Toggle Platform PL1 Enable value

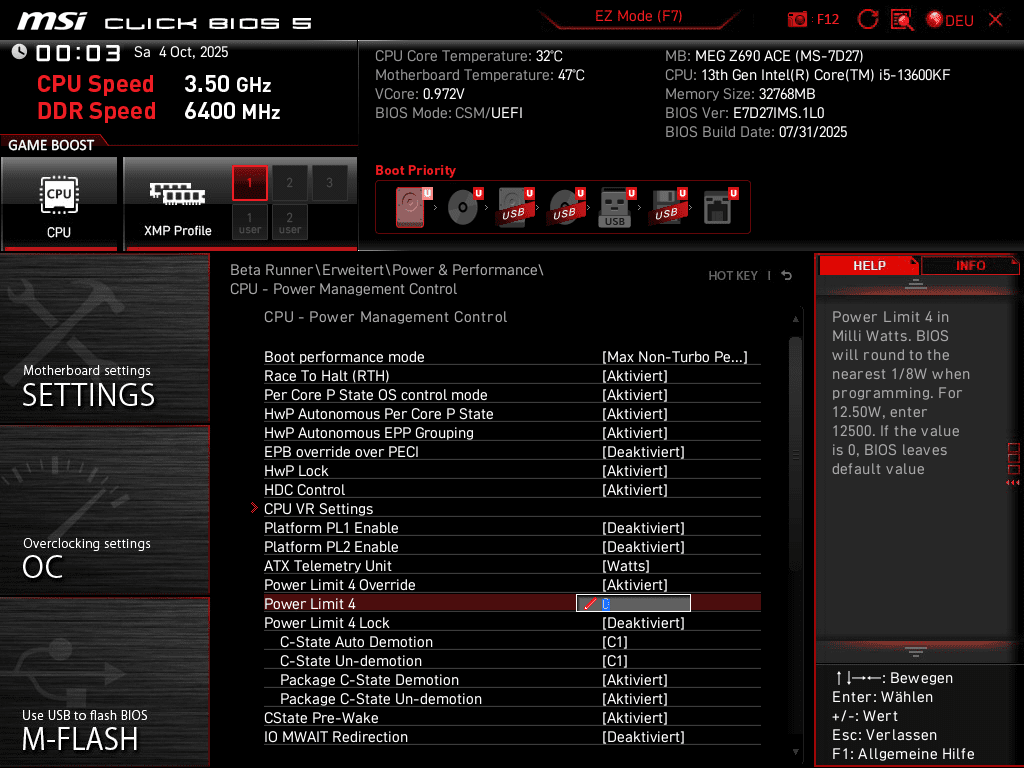click(643, 528)
